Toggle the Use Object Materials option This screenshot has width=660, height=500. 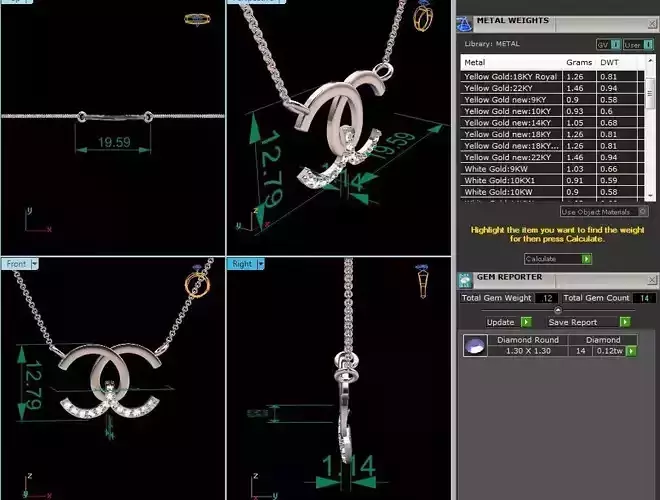pos(604,212)
